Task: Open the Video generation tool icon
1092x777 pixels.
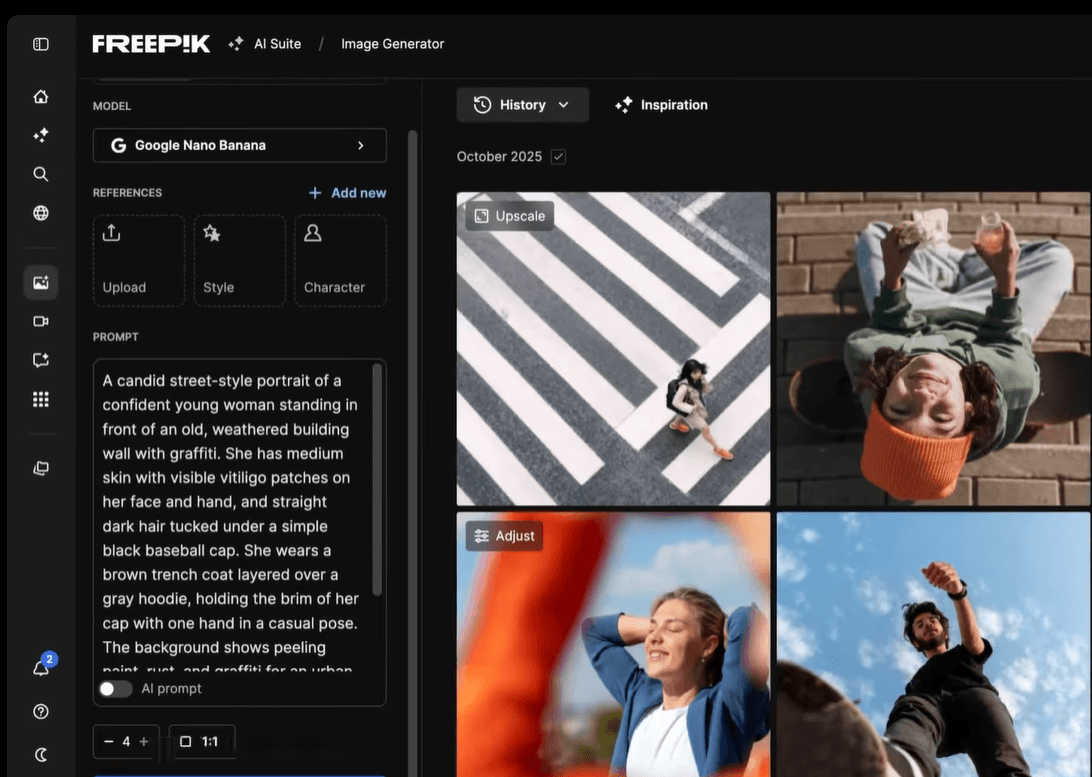Action: 37,319
